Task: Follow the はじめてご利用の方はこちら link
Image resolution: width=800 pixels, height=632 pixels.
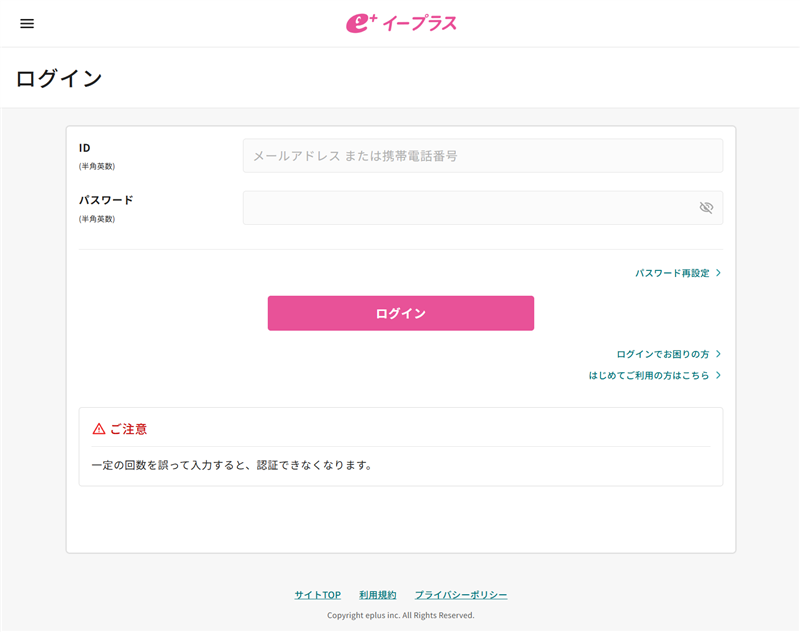Action: coord(648,376)
